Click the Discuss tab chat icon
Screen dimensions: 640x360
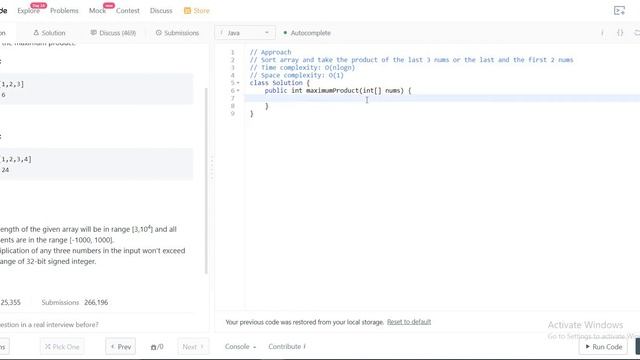93,33
